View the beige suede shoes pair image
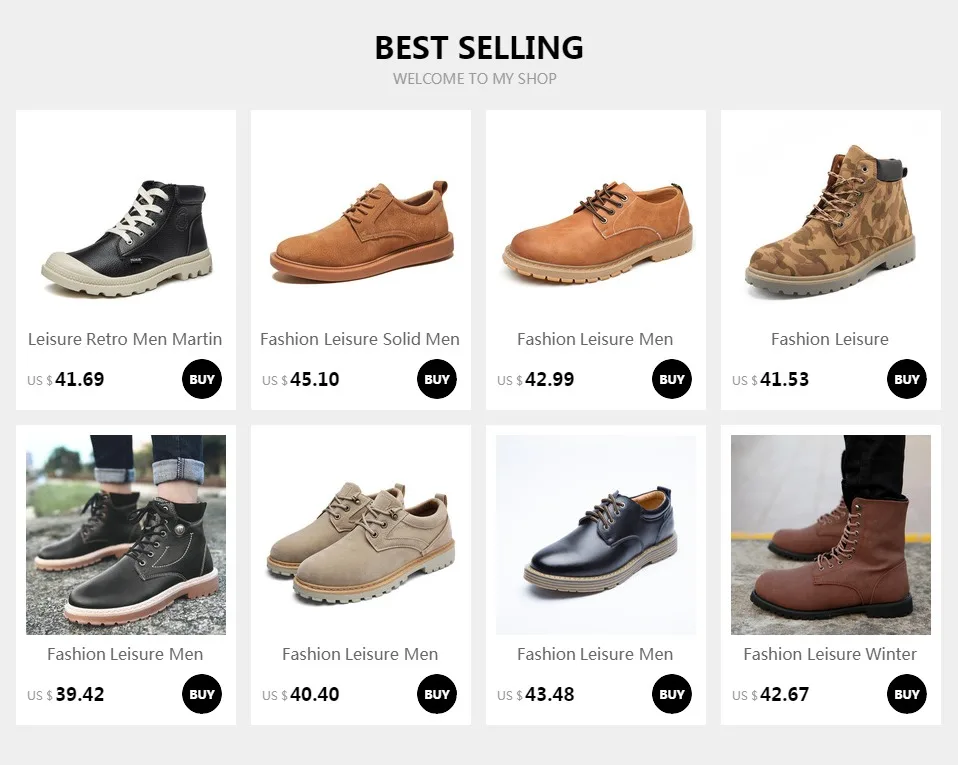The height and width of the screenshot is (765, 958). (x=360, y=535)
